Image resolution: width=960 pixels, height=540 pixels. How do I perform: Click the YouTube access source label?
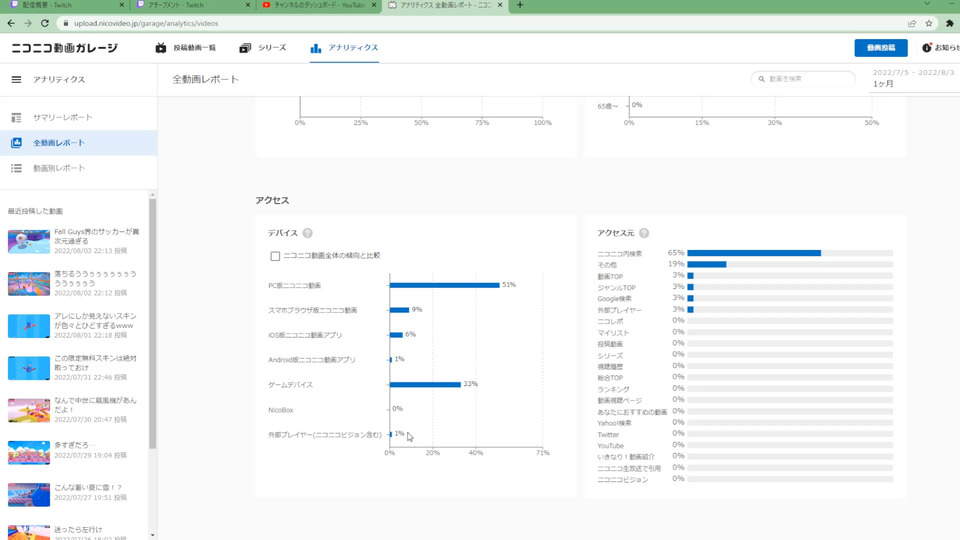tap(610, 446)
